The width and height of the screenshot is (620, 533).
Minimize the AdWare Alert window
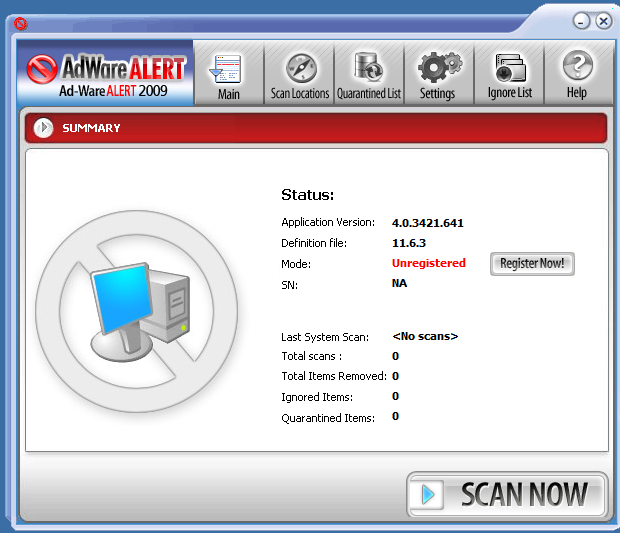tap(581, 21)
